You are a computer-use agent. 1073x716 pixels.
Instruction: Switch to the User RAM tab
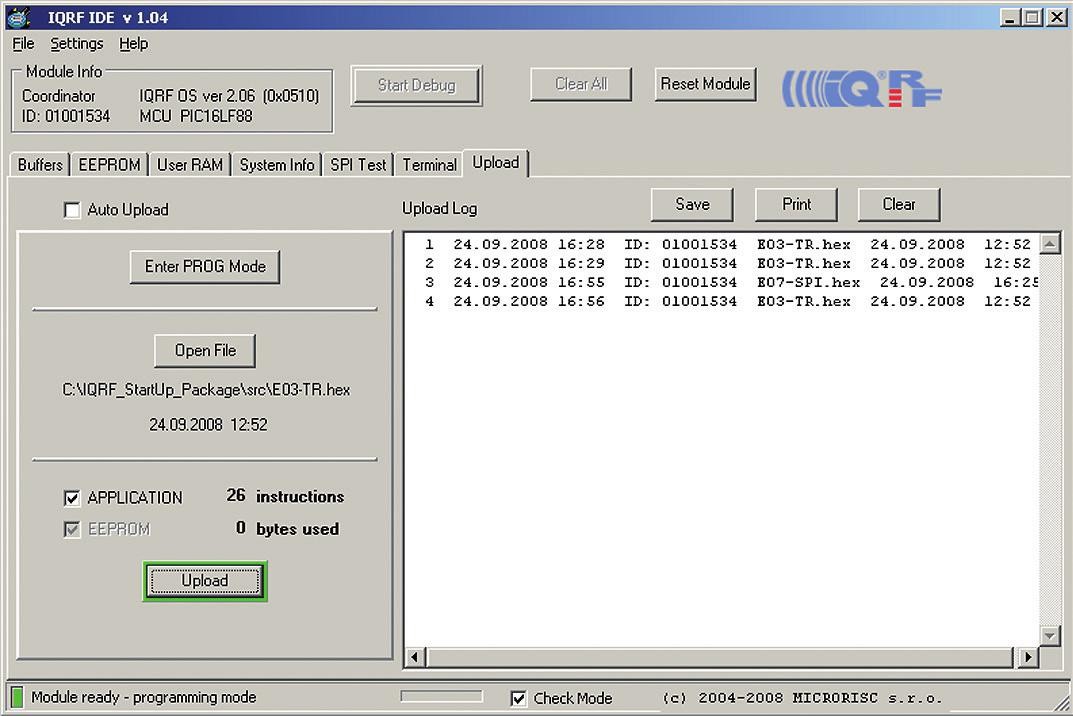190,165
